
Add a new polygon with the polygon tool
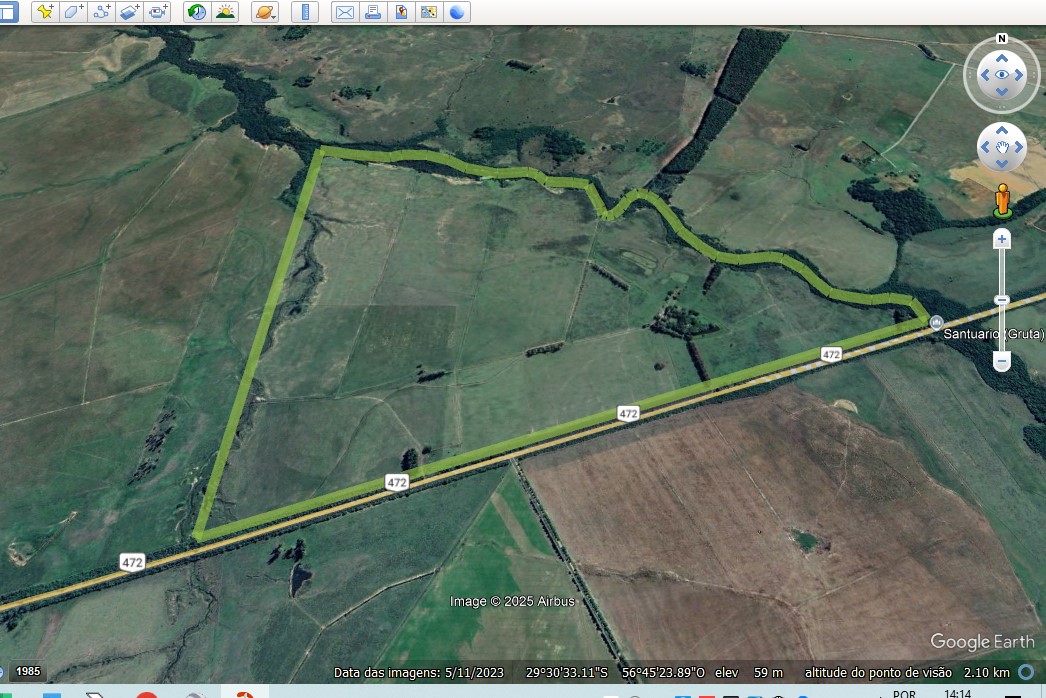pyautogui.click(x=73, y=11)
